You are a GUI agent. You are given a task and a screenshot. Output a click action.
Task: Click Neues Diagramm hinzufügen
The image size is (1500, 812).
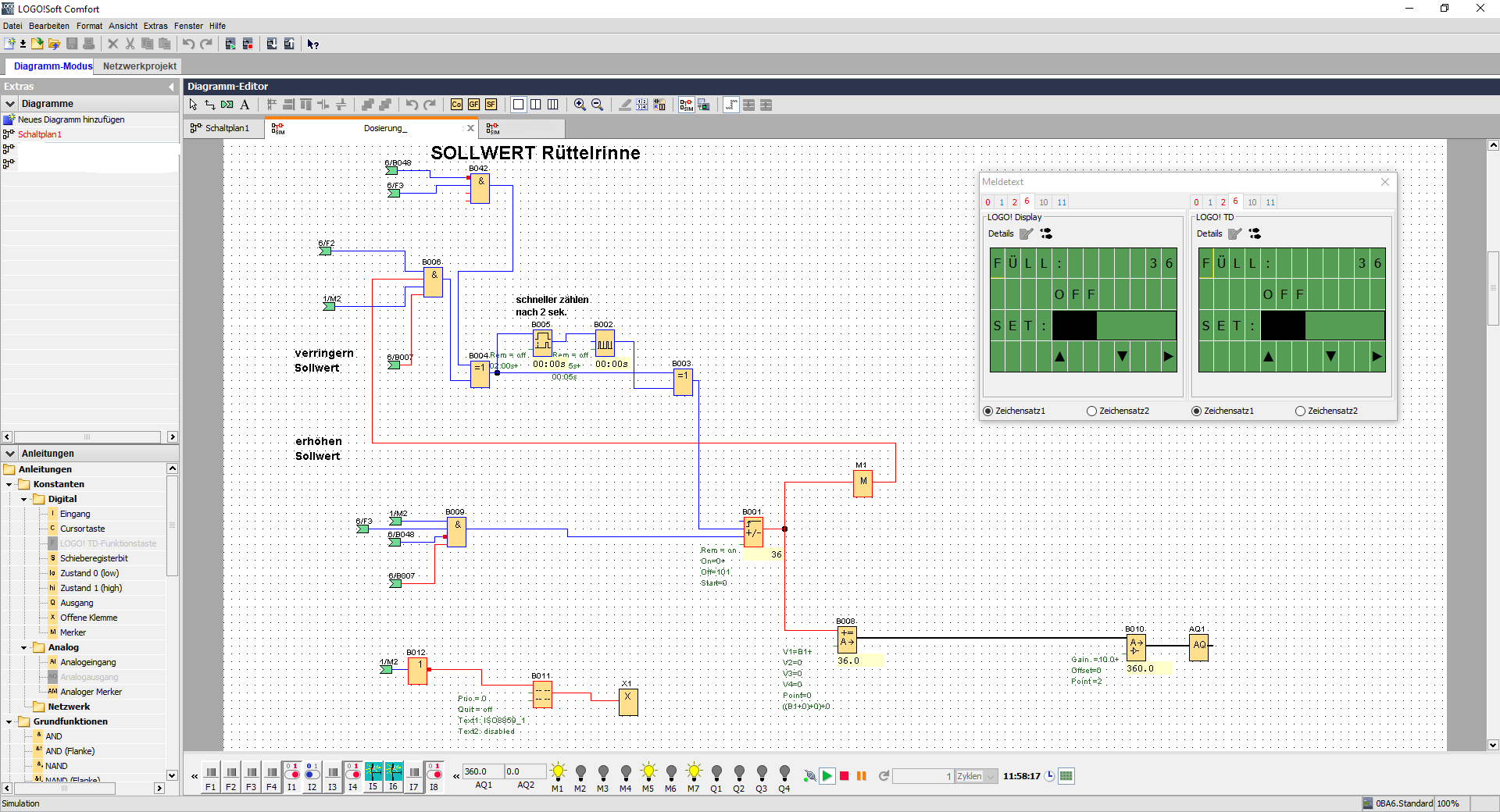point(71,119)
